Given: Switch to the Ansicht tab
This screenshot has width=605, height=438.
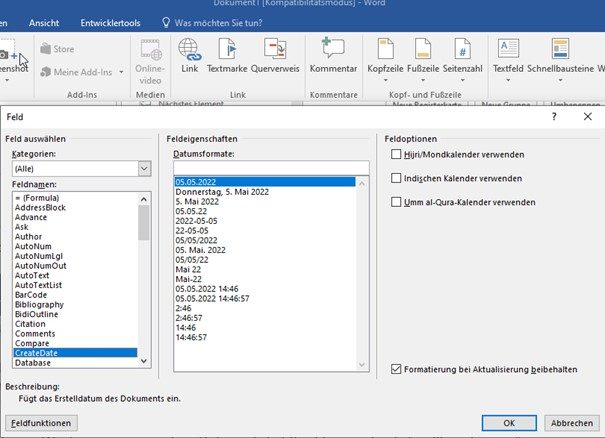Looking at the screenshot, I should click(44, 21).
